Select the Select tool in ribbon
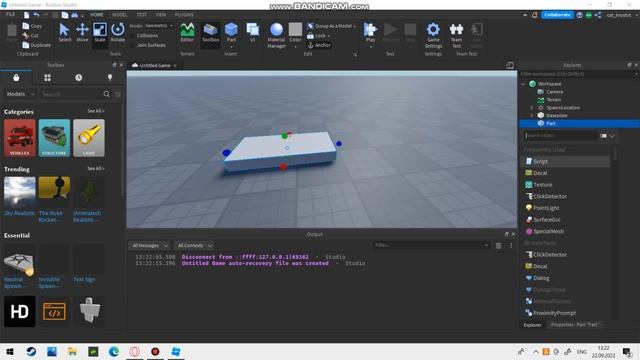Screen dimensions: 640x360 pos(64,32)
